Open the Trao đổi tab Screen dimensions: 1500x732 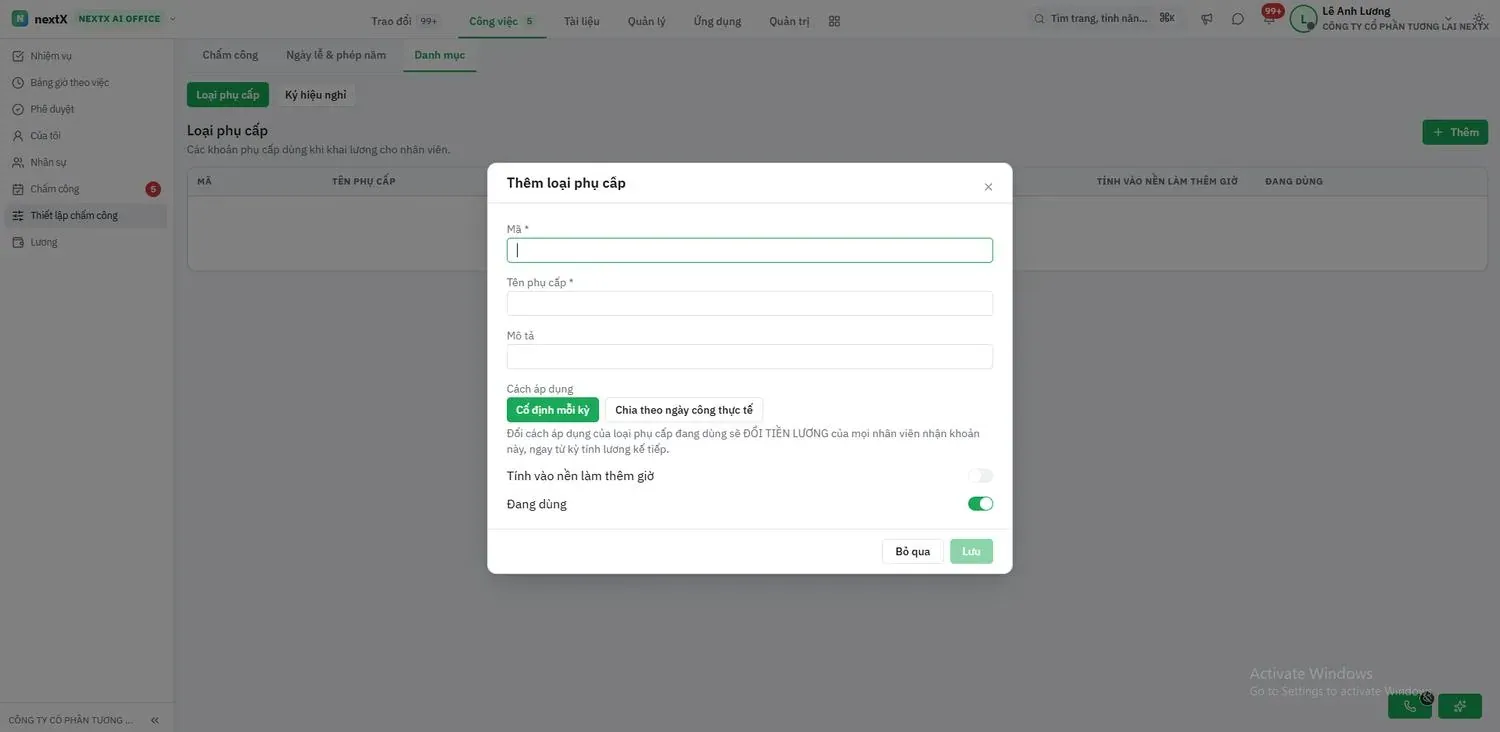click(404, 20)
